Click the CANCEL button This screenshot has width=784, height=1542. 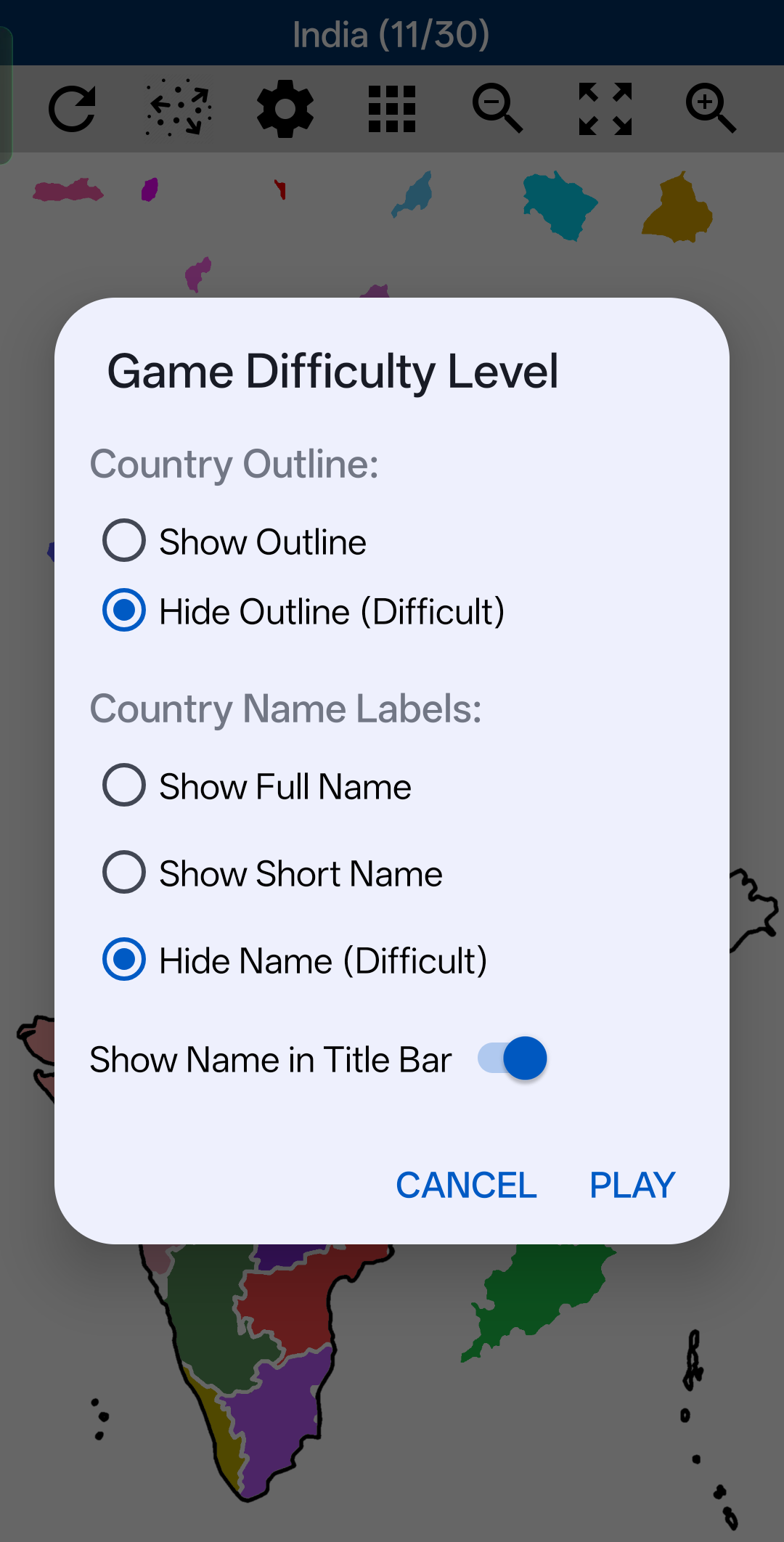(x=466, y=1186)
